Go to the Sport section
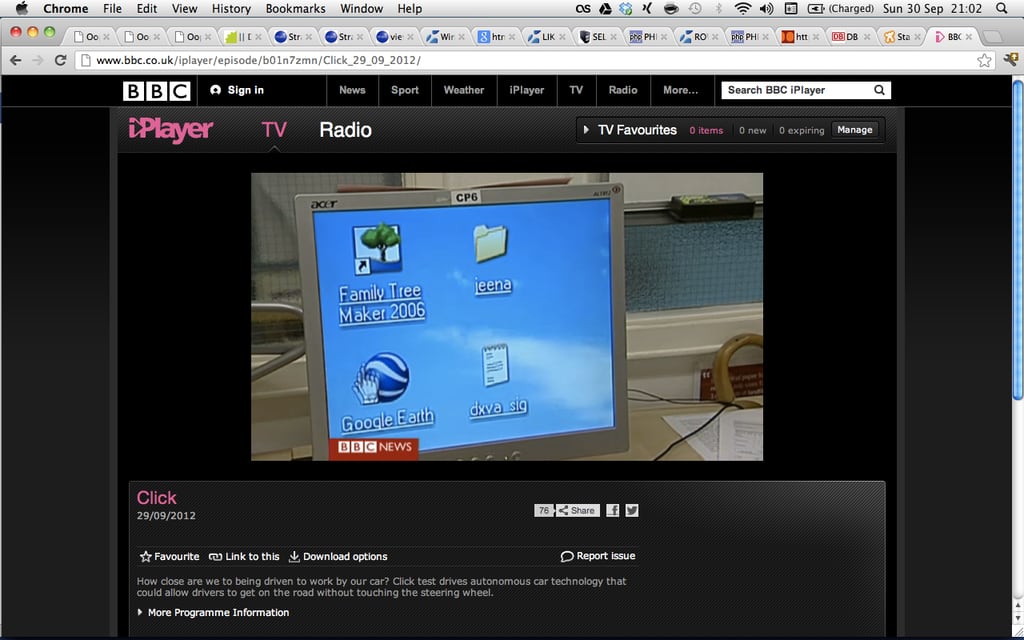This screenshot has height=640, width=1024. 405,90
